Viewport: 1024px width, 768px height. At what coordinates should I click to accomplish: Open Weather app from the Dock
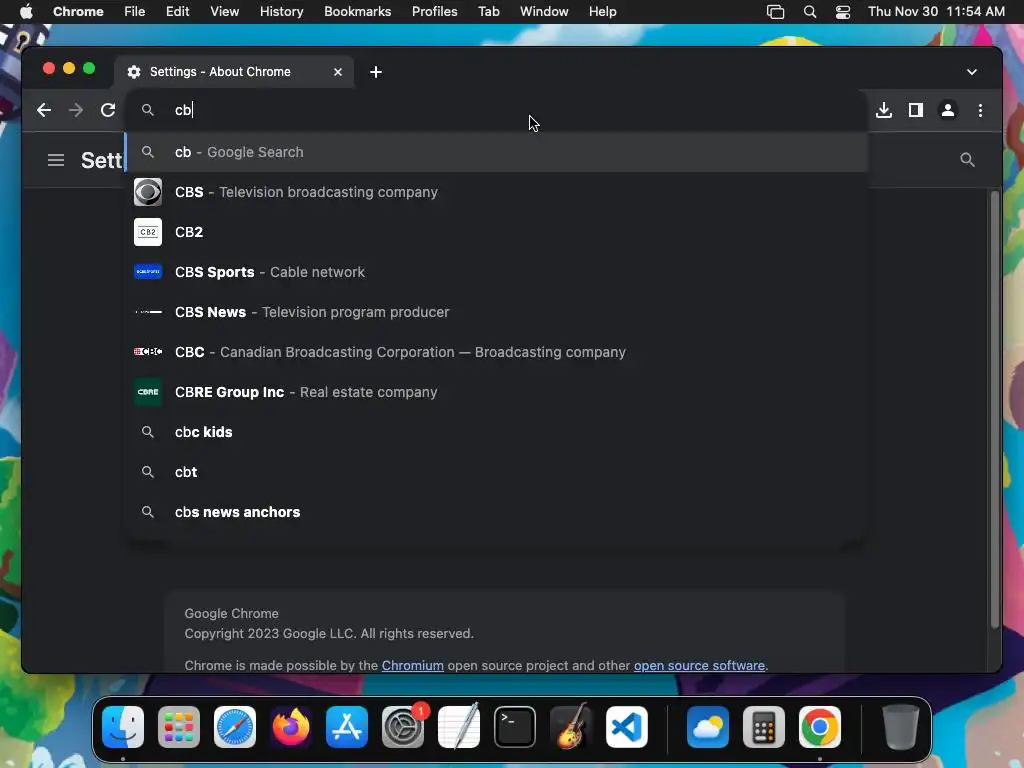click(708, 727)
